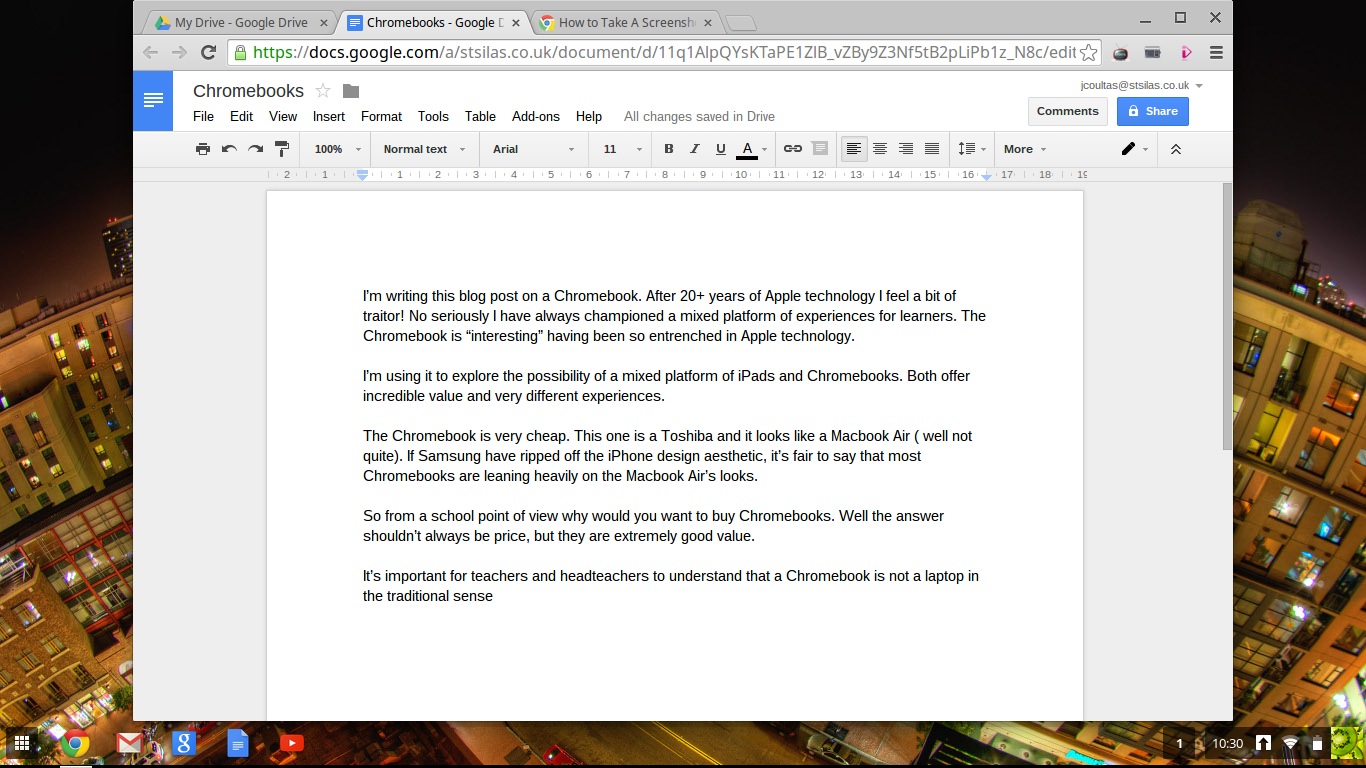1366x768 pixels.
Task: Expand the More toolbar options
Action: 1025,149
